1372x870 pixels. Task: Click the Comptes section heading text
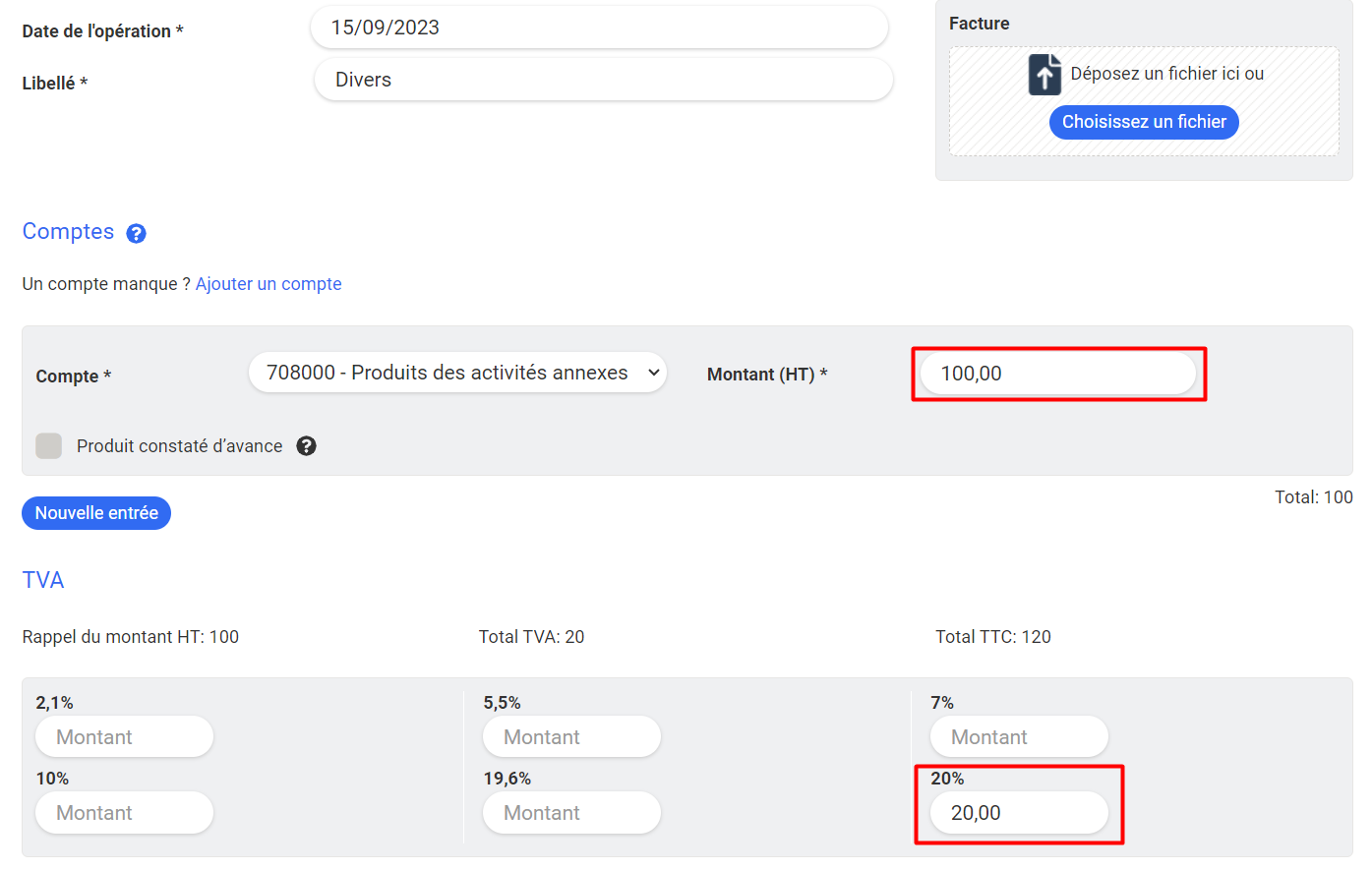point(68,232)
